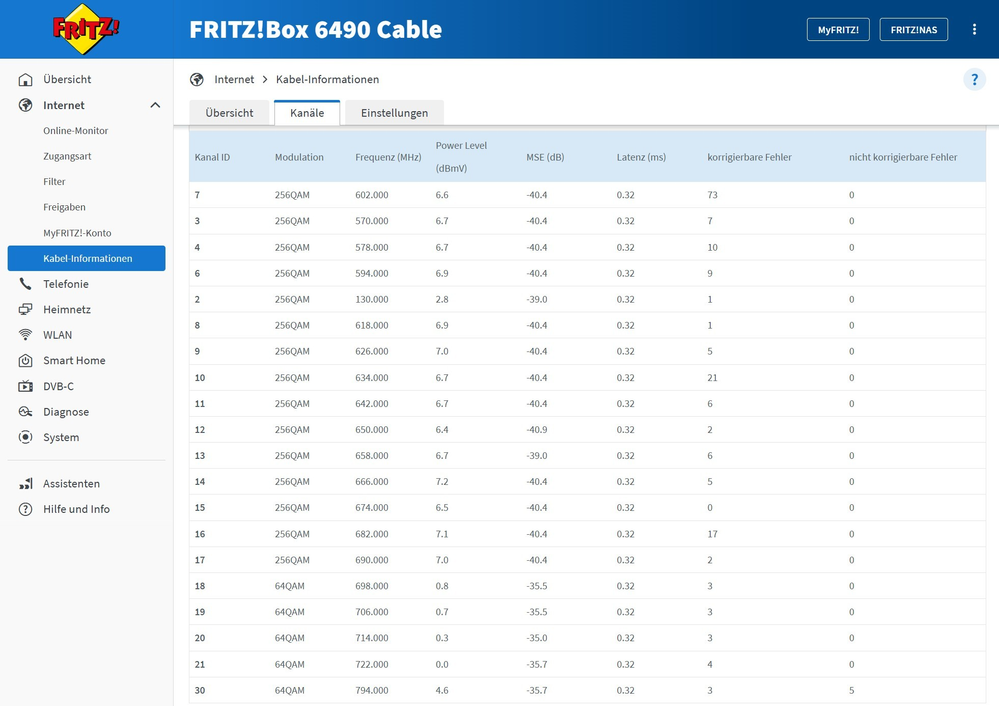This screenshot has height=706, width=999.
Task: Click the value 5 uncorrectable errors channel 30
Action: pyautogui.click(x=851, y=690)
